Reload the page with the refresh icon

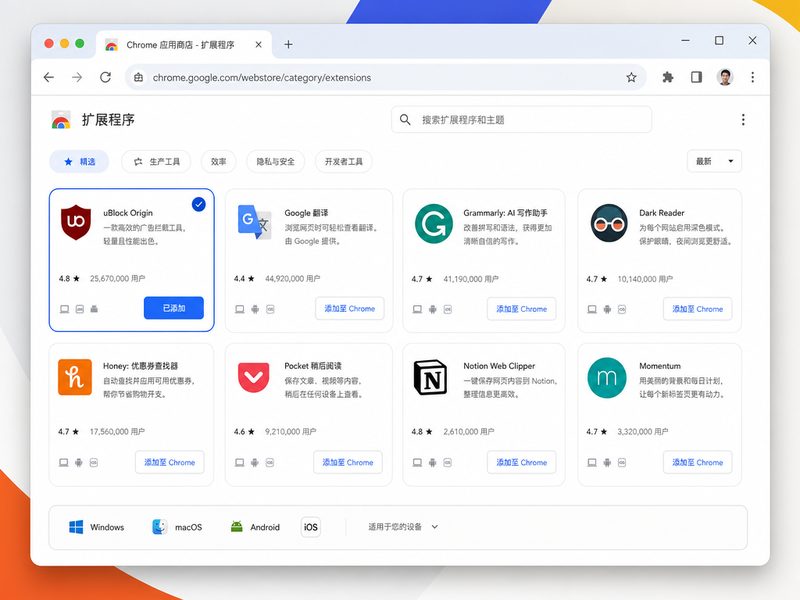(106, 78)
